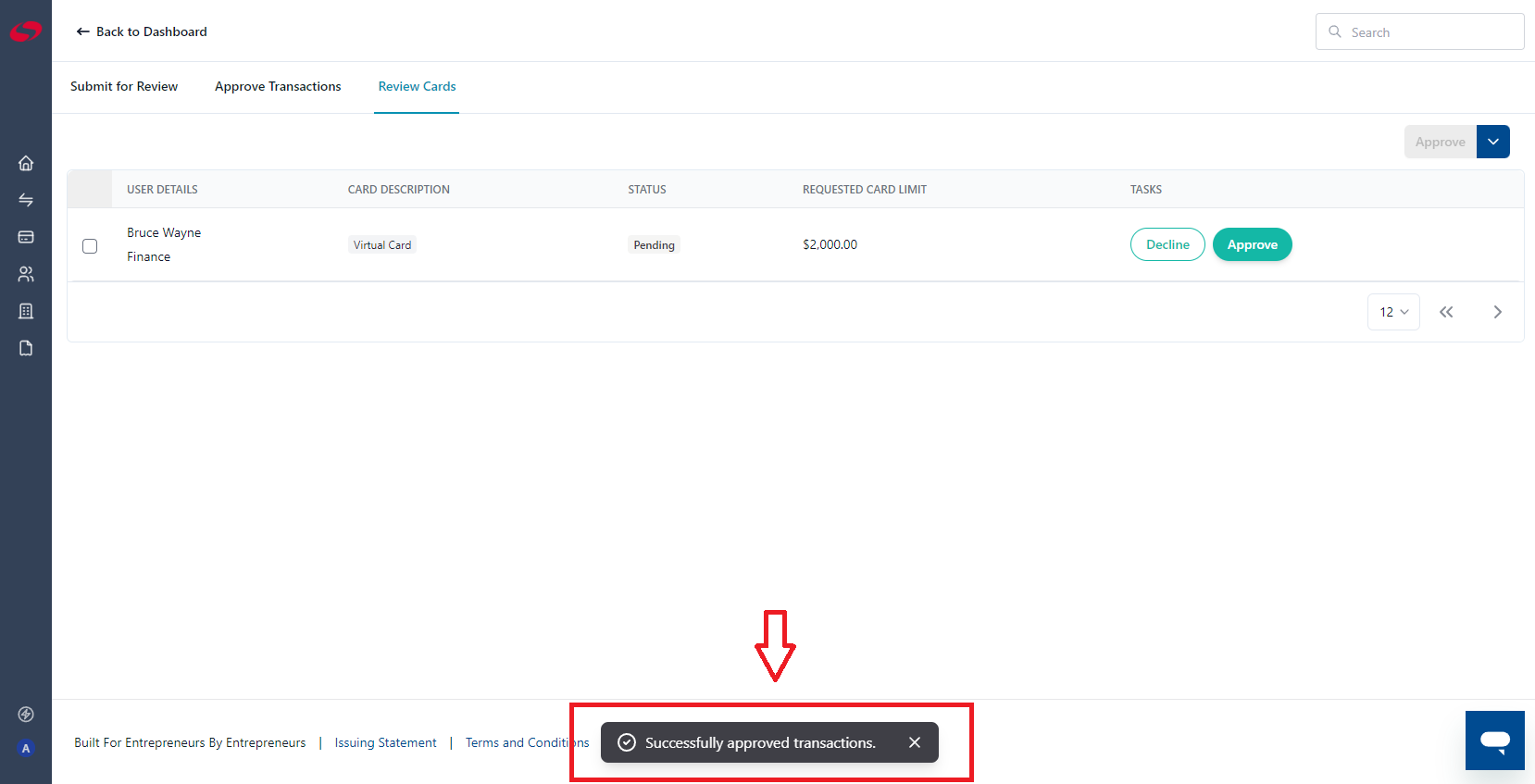Click the REQUESTED CARD LIMIT column header
This screenshot has height=784, width=1535.
pyautogui.click(x=865, y=189)
